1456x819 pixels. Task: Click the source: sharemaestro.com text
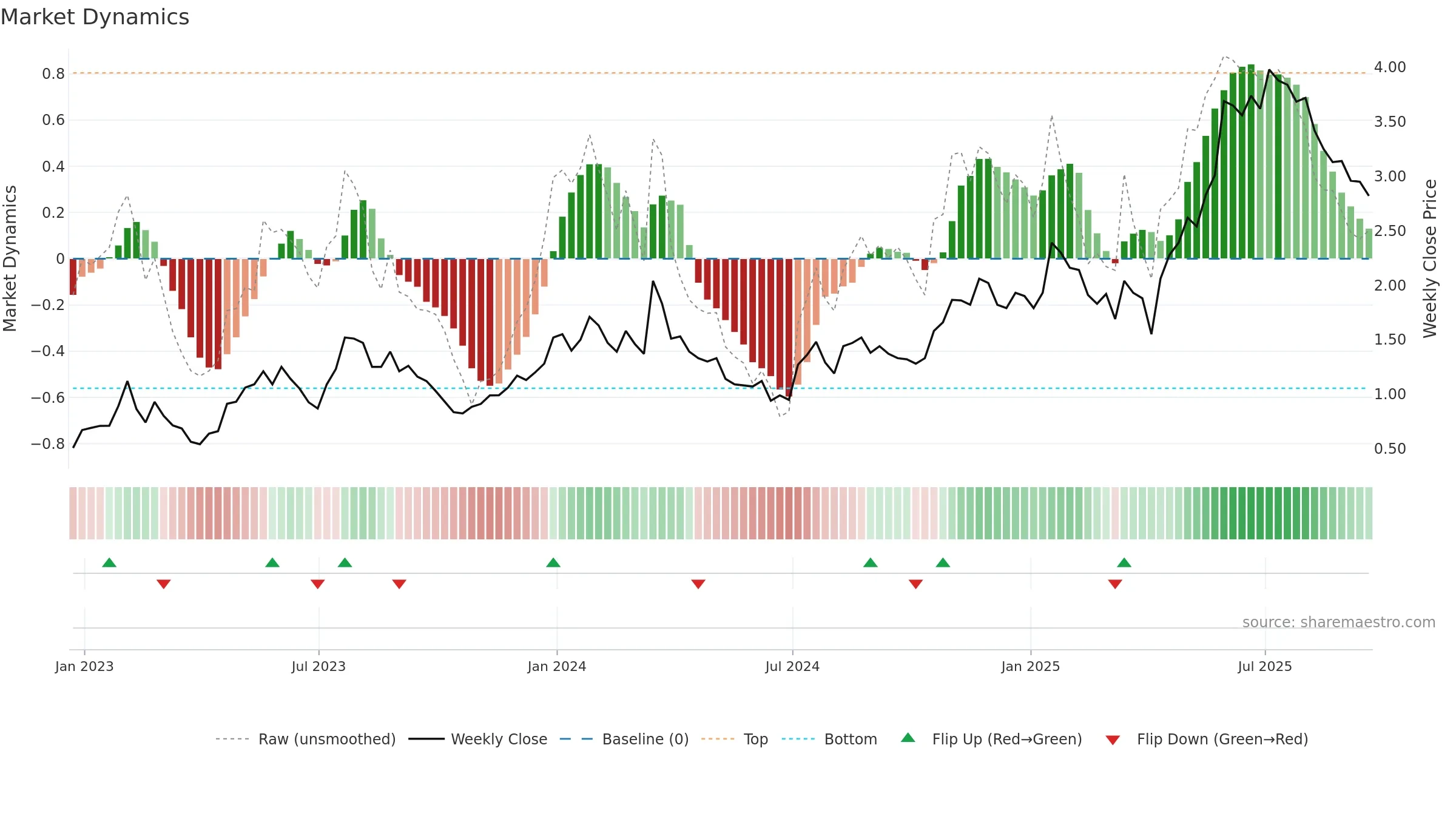[1339, 622]
